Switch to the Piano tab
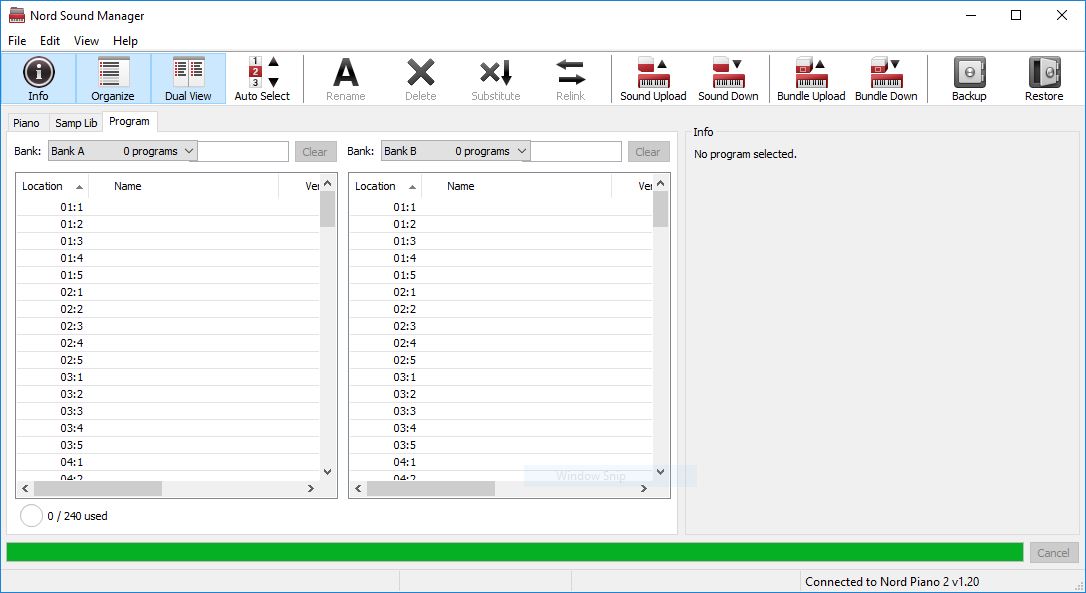This screenshot has height=593, width=1086. tap(27, 122)
